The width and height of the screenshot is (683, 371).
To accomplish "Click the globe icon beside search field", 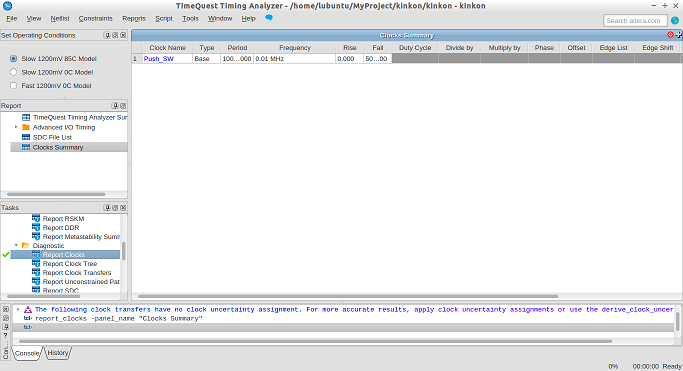I will tap(675, 20).
